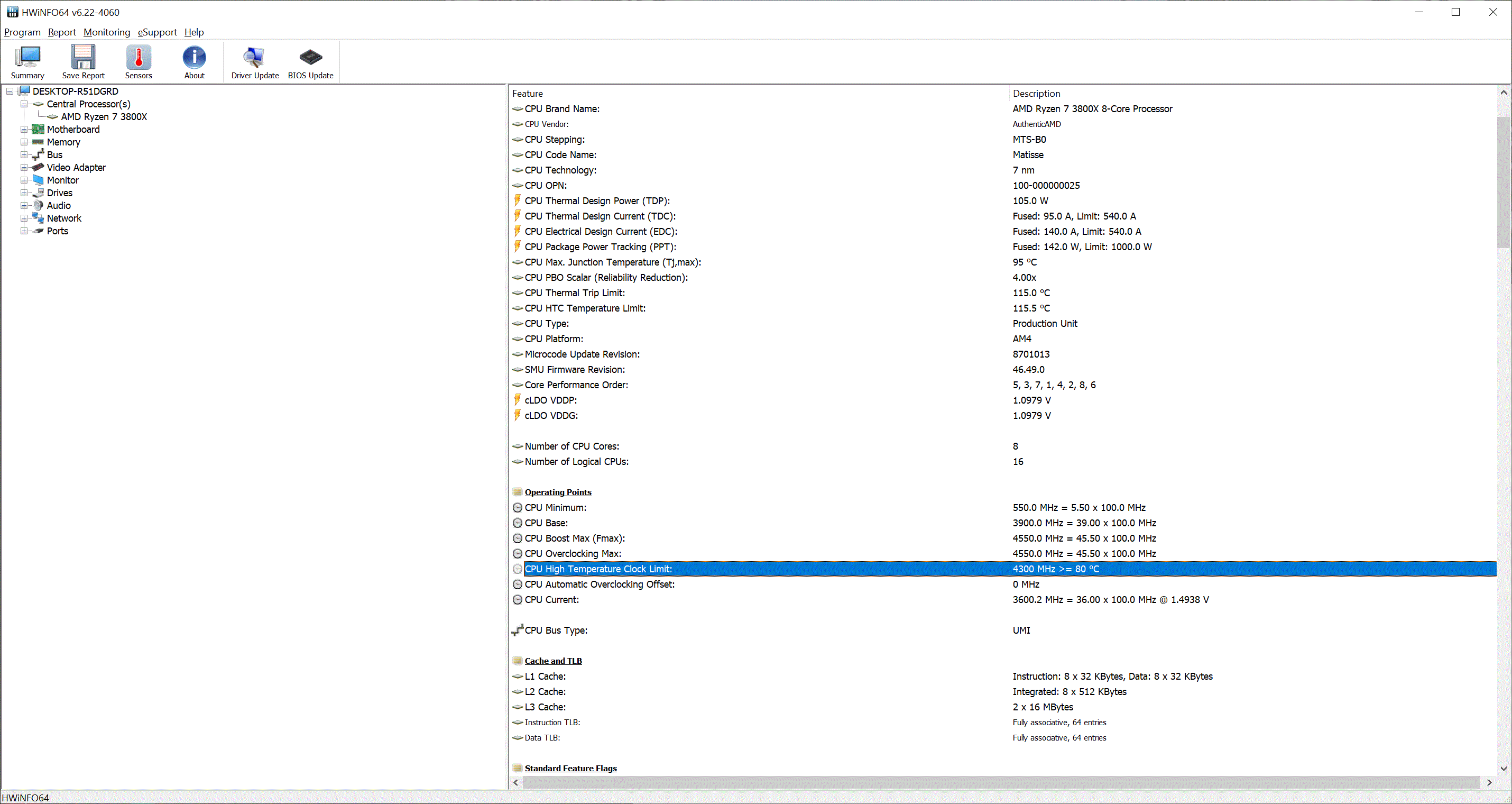The width and height of the screenshot is (1512, 804).
Task: Open the Monitoring menu
Action: click(107, 32)
